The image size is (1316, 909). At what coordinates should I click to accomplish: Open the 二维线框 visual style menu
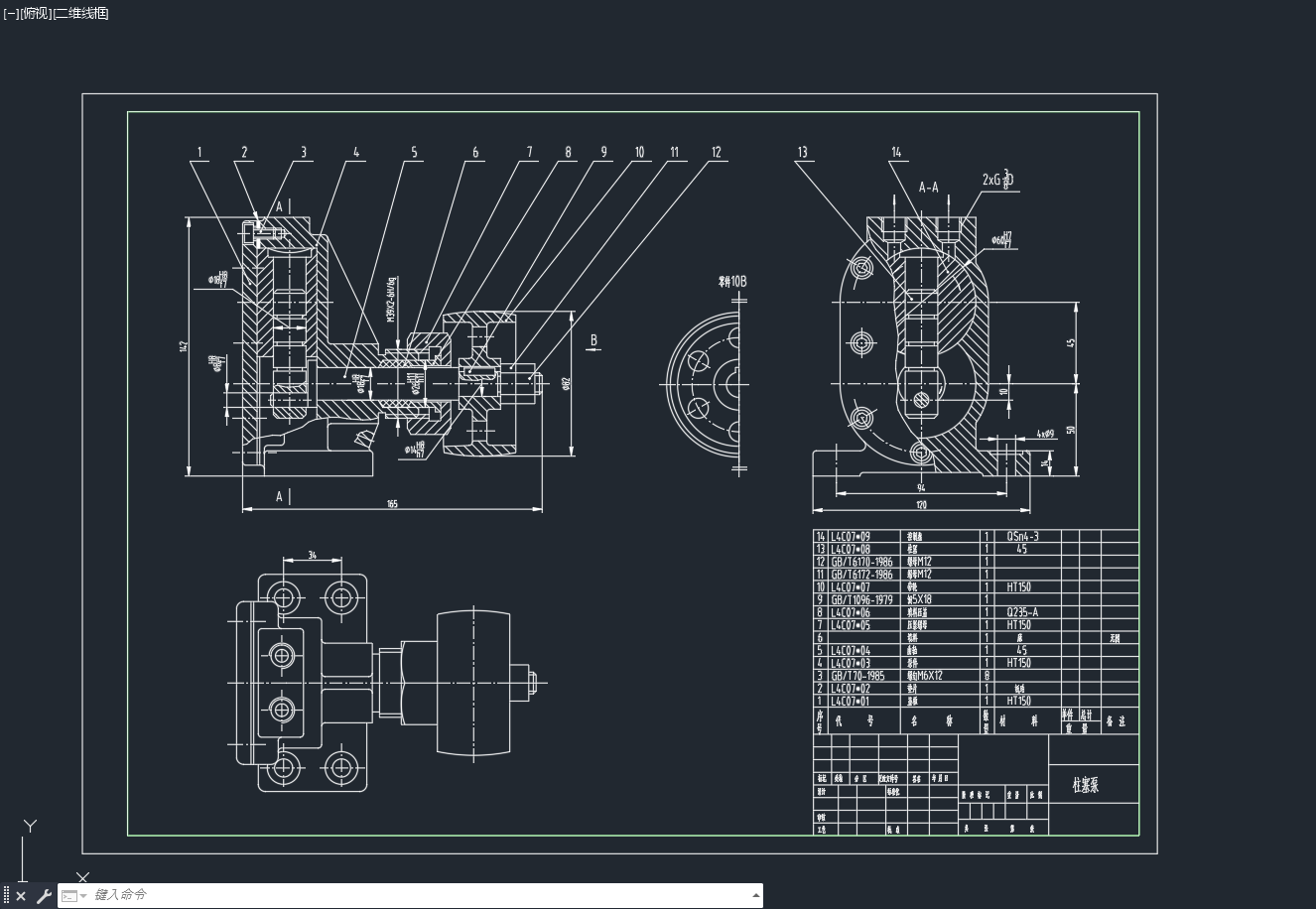[79, 13]
